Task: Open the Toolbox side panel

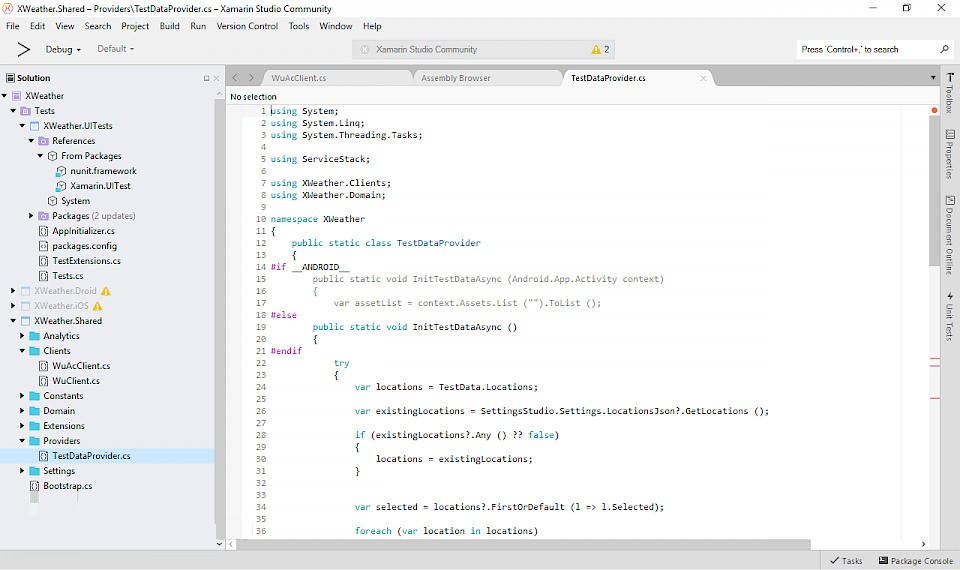Action: (950, 93)
